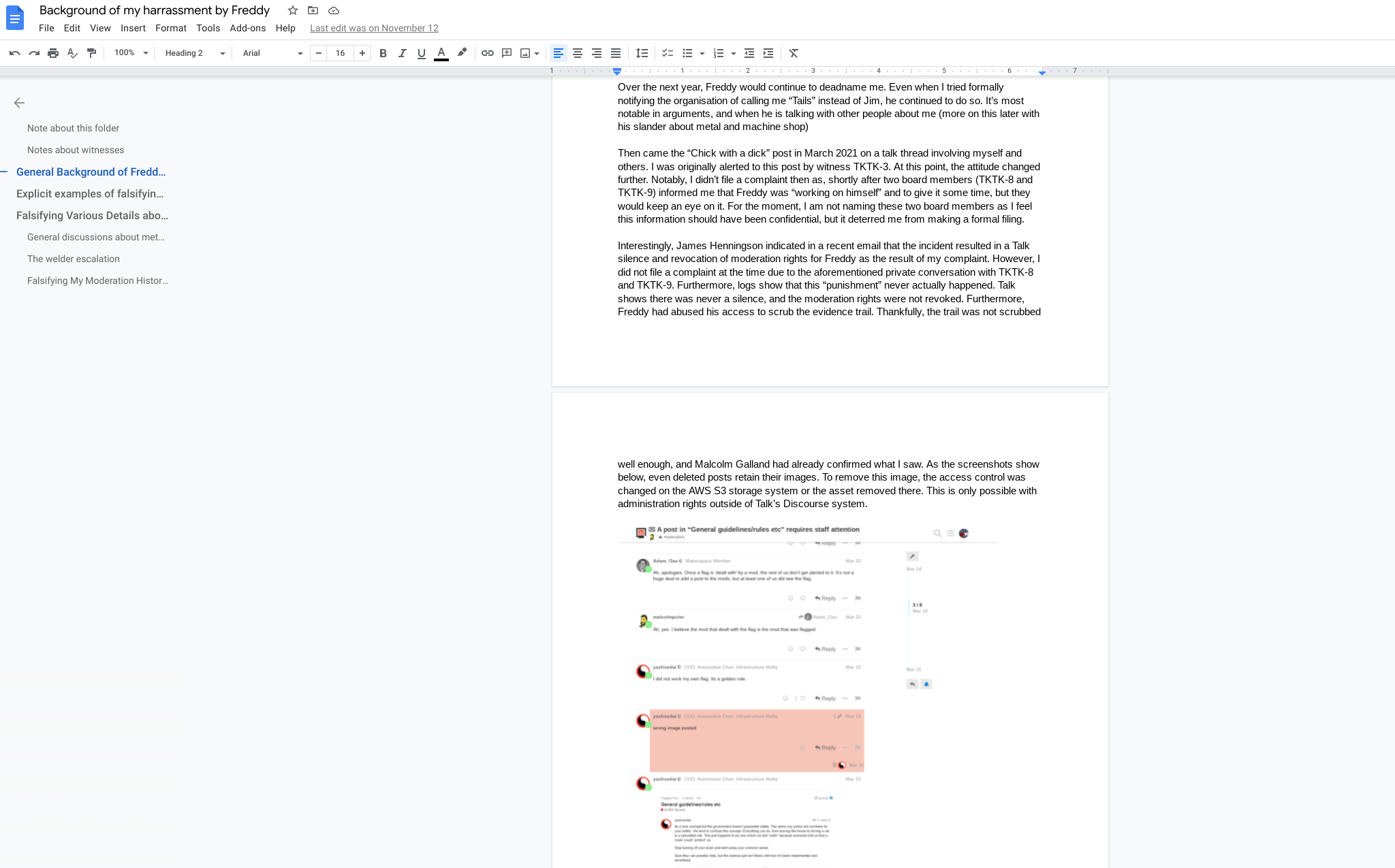Image resolution: width=1395 pixels, height=868 pixels.
Task: Click the Add comment icon
Action: tap(506, 53)
